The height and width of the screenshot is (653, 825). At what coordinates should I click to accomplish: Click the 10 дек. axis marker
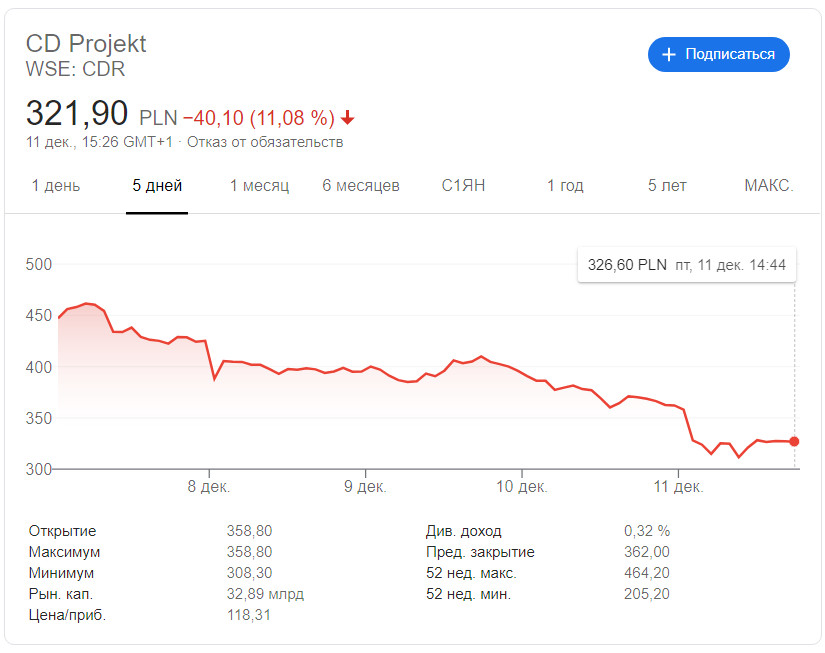[x=522, y=486]
